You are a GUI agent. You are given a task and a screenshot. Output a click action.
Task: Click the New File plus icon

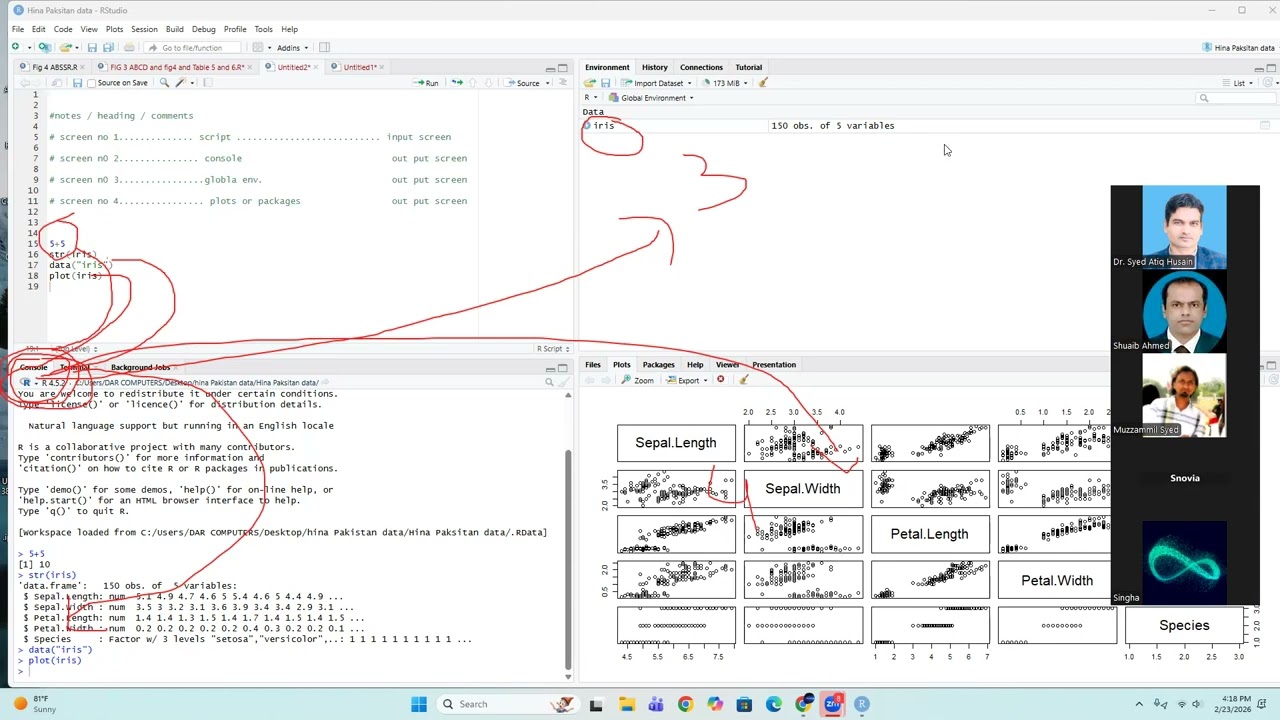coord(16,47)
